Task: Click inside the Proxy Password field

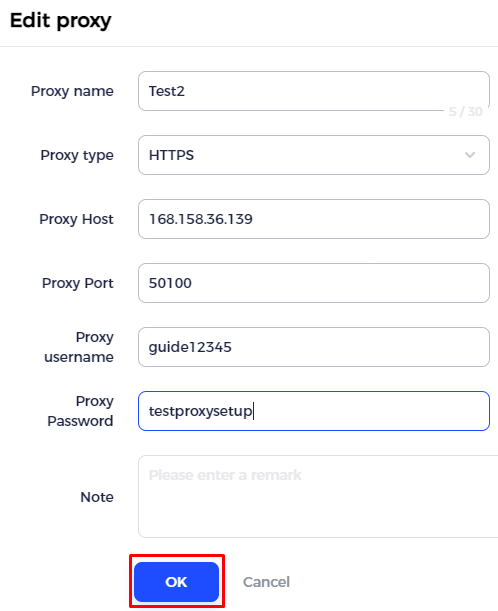Action: point(314,411)
